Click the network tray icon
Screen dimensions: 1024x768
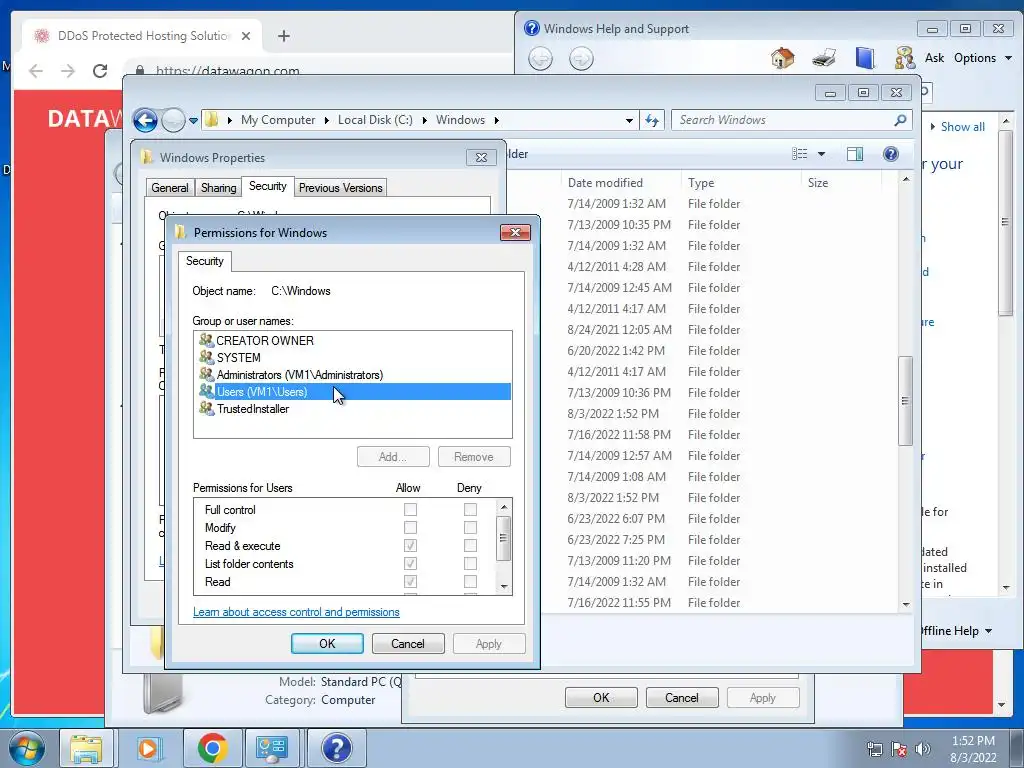(874, 749)
